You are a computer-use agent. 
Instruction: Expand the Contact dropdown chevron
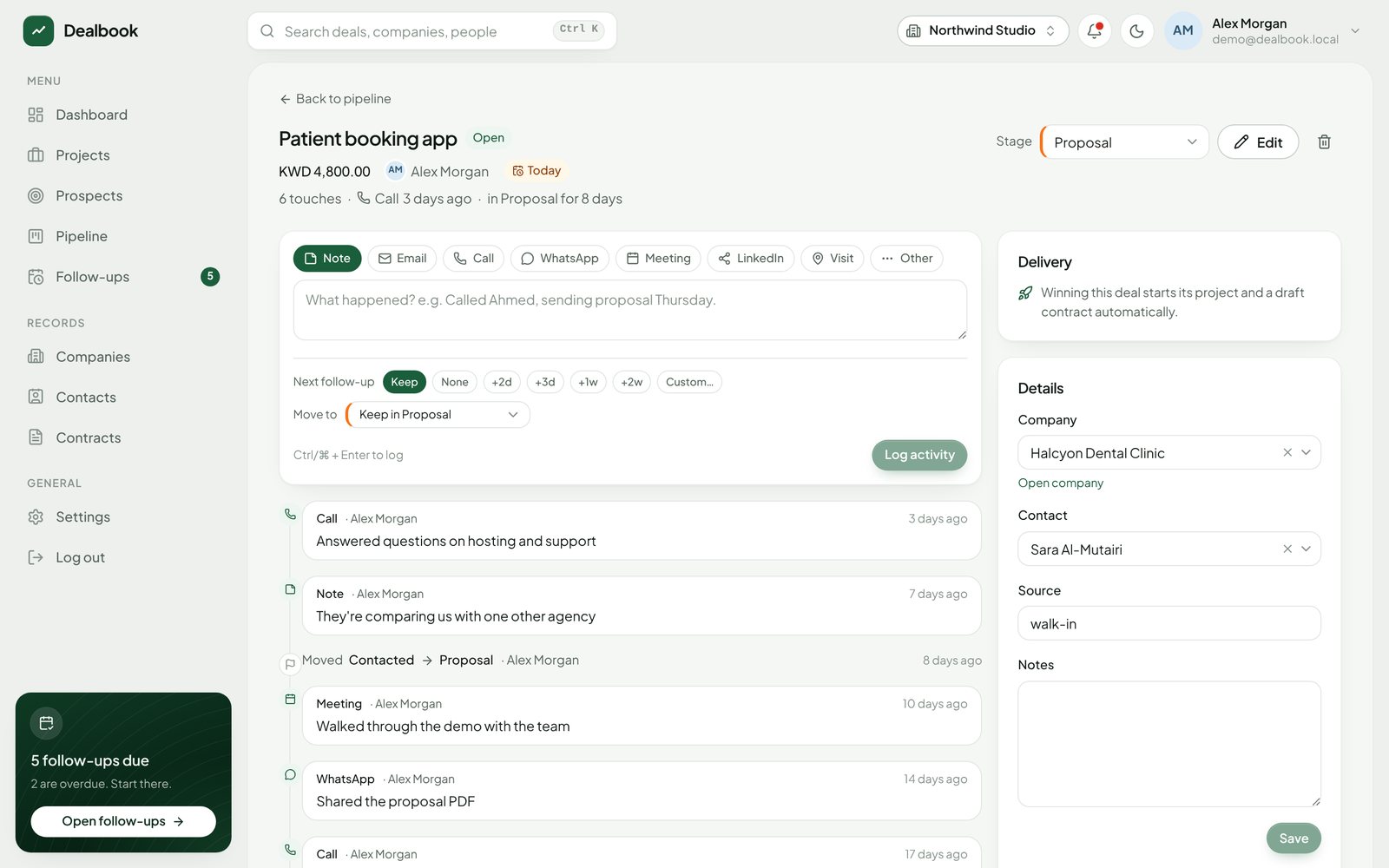tap(1306, 549)
